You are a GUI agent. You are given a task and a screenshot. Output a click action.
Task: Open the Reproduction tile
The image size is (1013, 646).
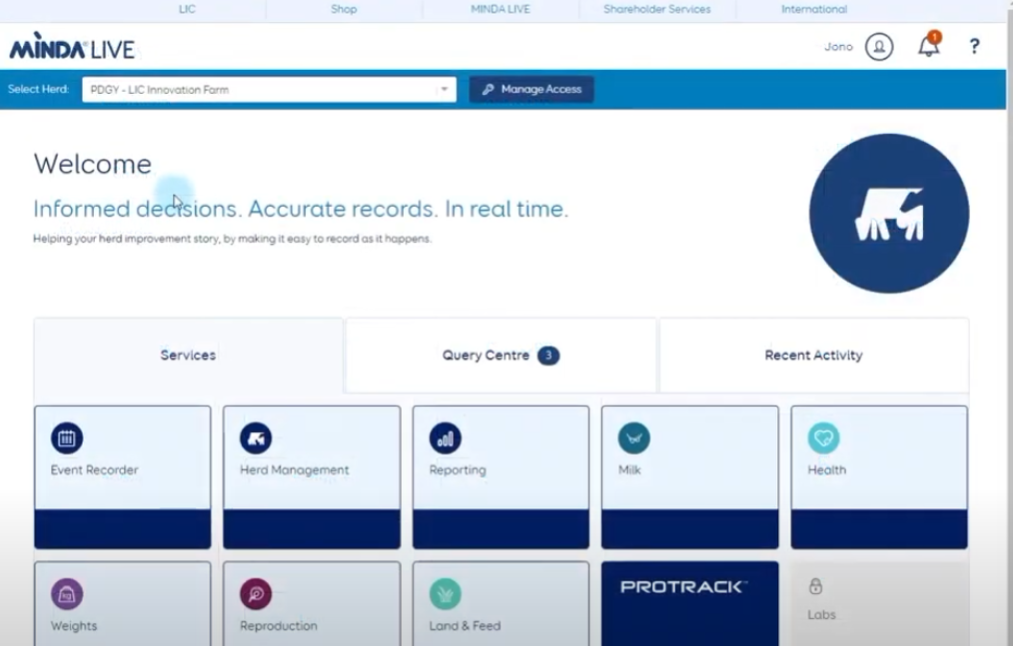pyautogui.click(x=311, y=603)
